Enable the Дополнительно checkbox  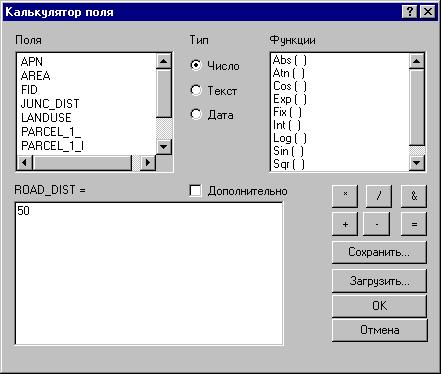pyautogui.click(x=195, y=191)
